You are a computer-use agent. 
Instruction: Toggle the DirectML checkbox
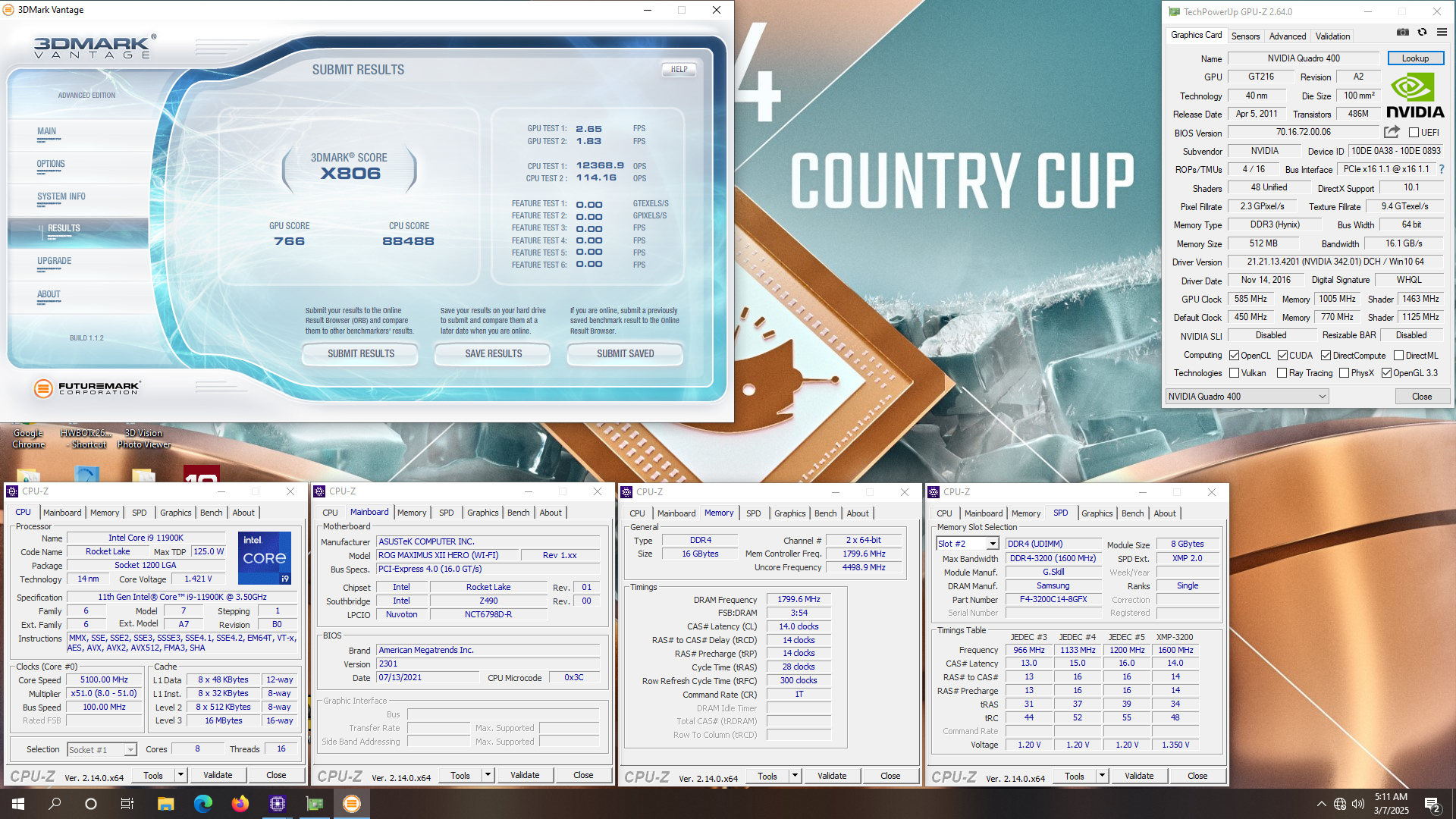[1398, 355]
